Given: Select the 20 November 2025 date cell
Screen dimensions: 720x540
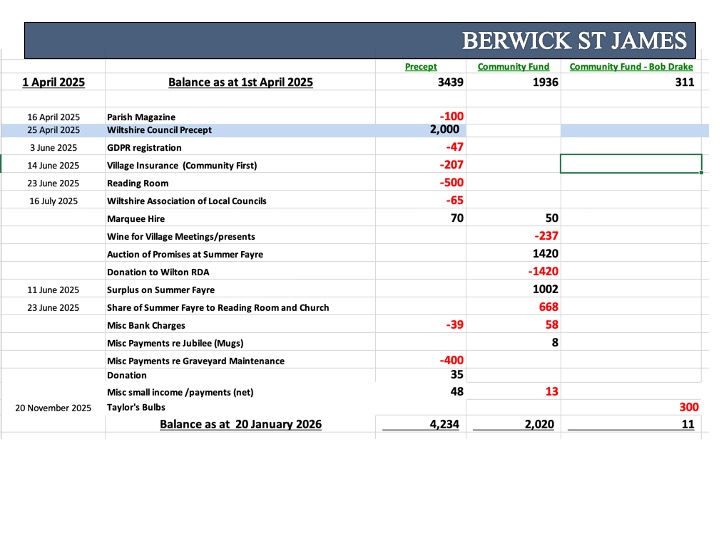Looking at the screenshot, I should pyautogui.click(x=53, y=408).
